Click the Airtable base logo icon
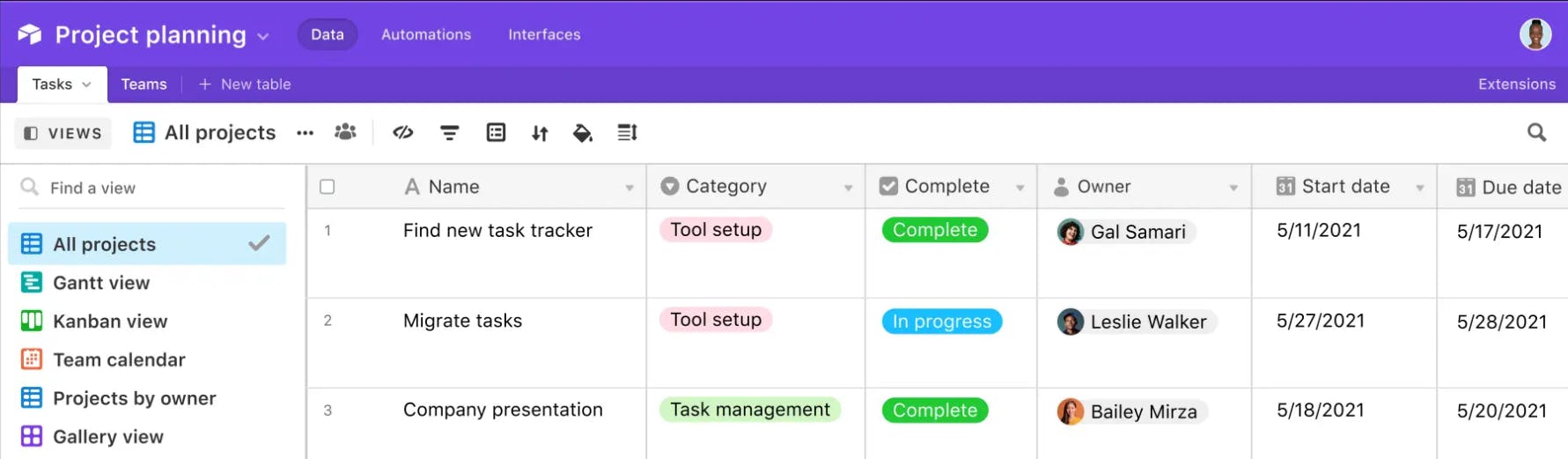1568x459 pixels. pyautogui.click(x=30, y=34)
